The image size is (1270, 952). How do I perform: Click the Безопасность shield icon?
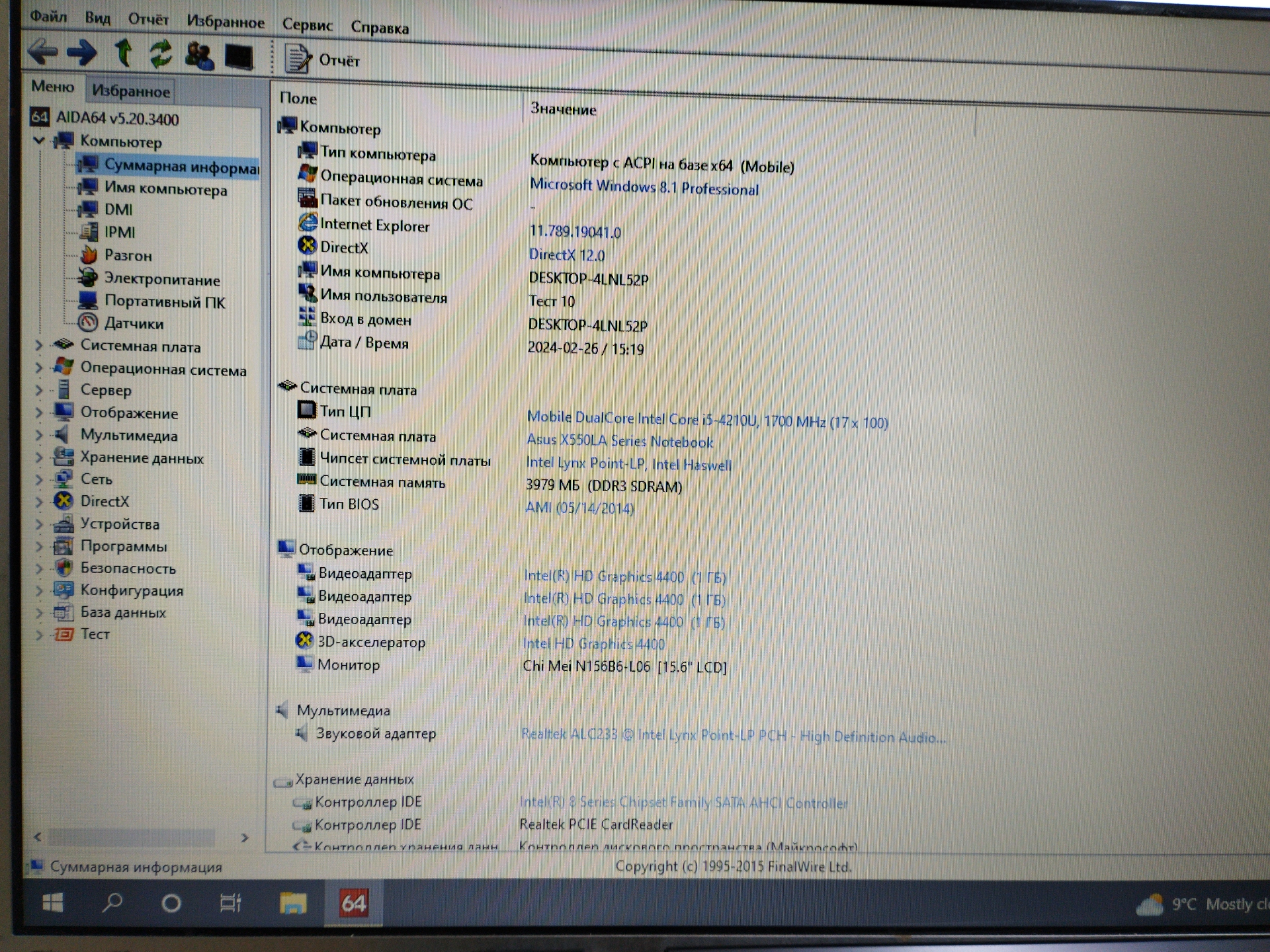pyautogui.click(x=63, y=568)
